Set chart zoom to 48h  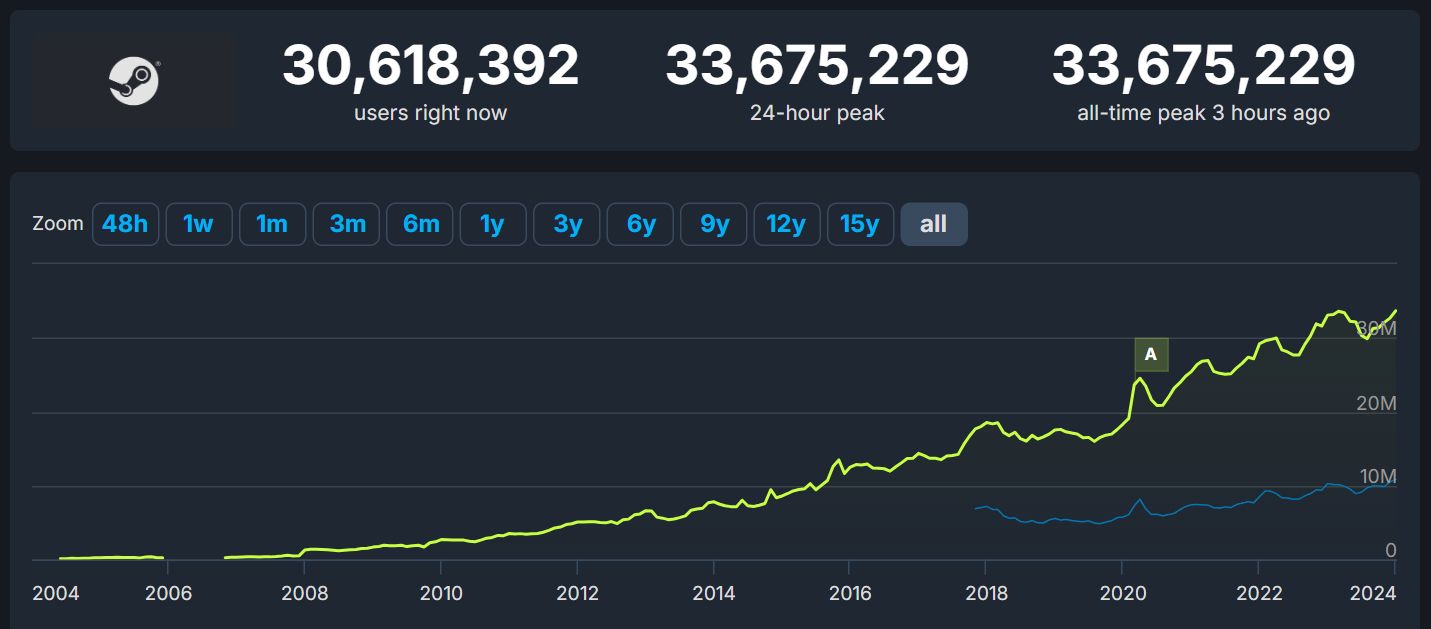click(125, 224)
